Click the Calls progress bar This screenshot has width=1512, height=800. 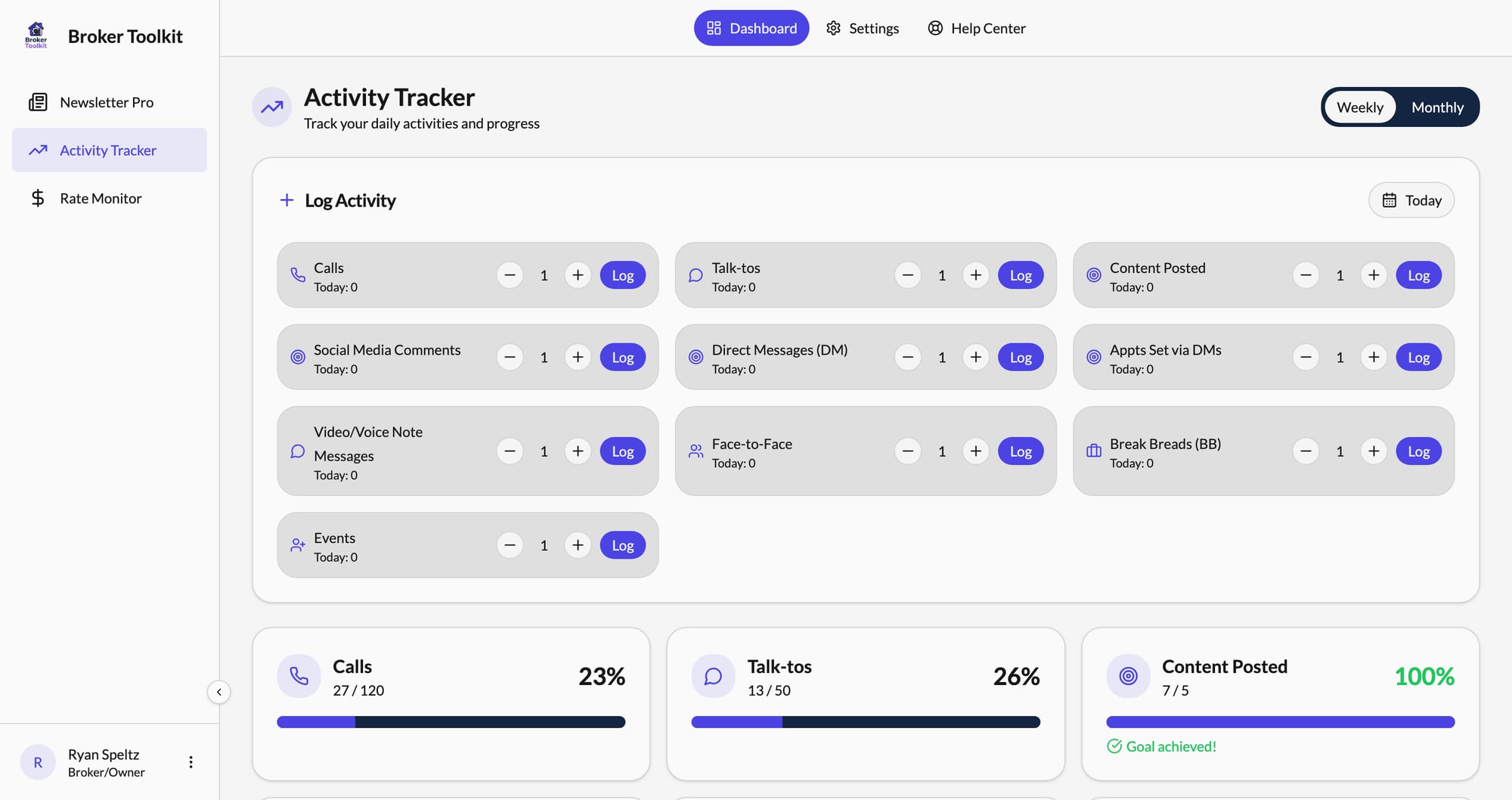tap(451, 722)
